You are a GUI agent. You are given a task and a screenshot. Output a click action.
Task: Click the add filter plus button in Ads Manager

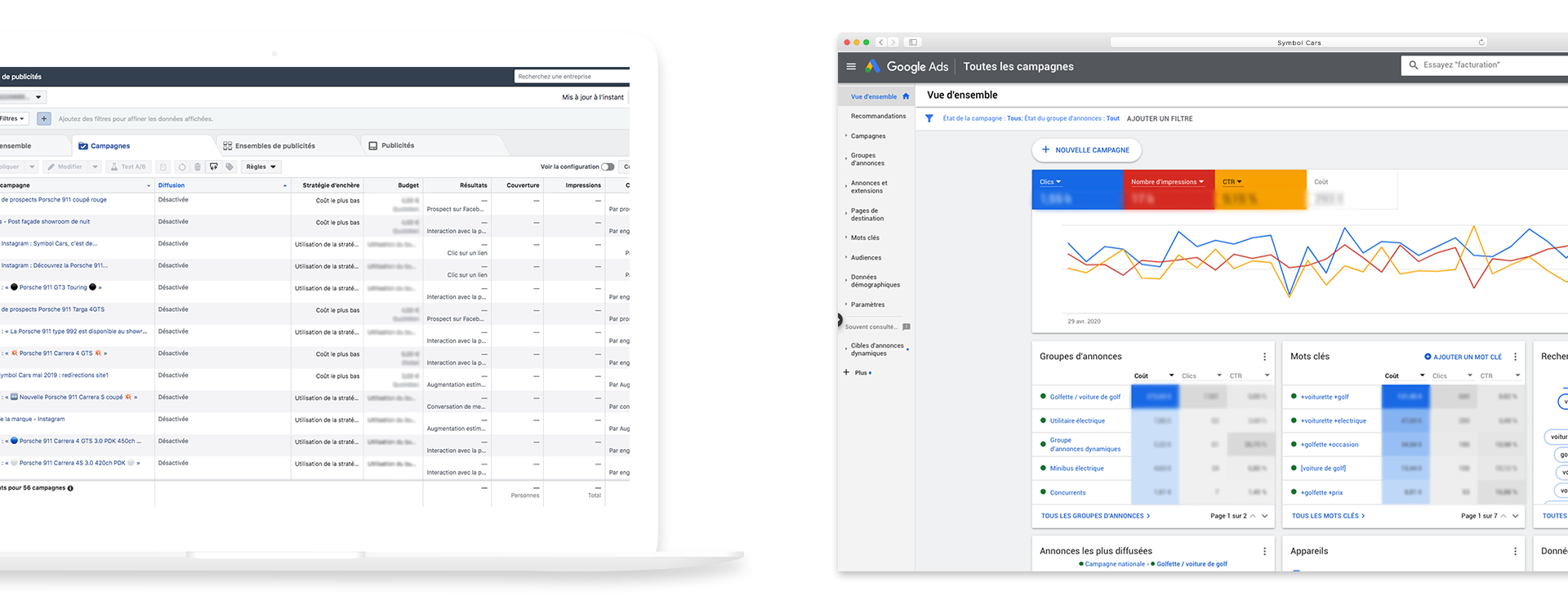pos(44,119)
